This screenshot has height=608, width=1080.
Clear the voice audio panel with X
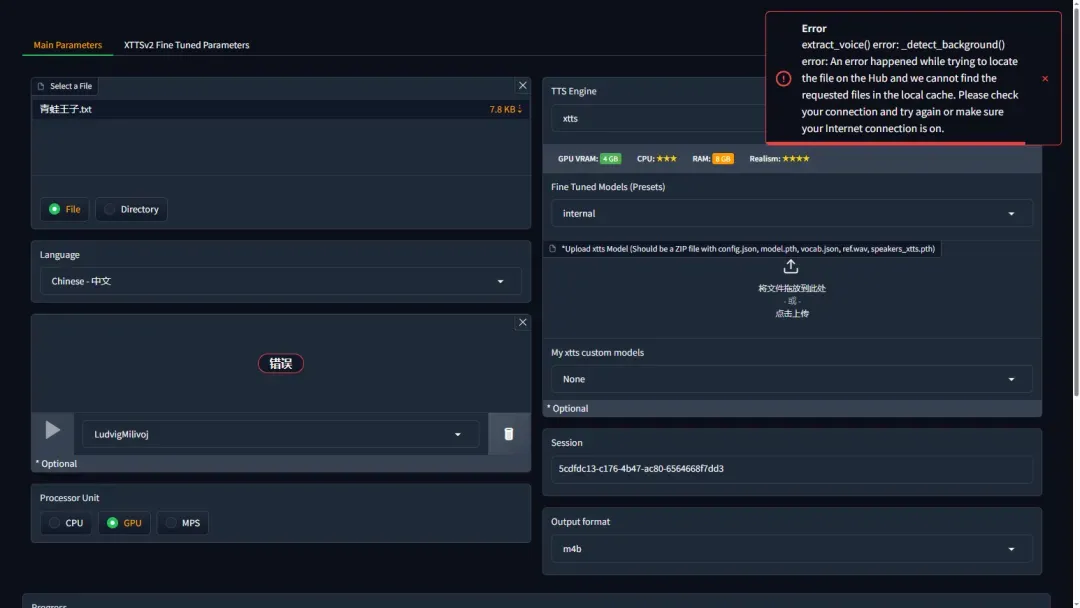tap(523, 322)
